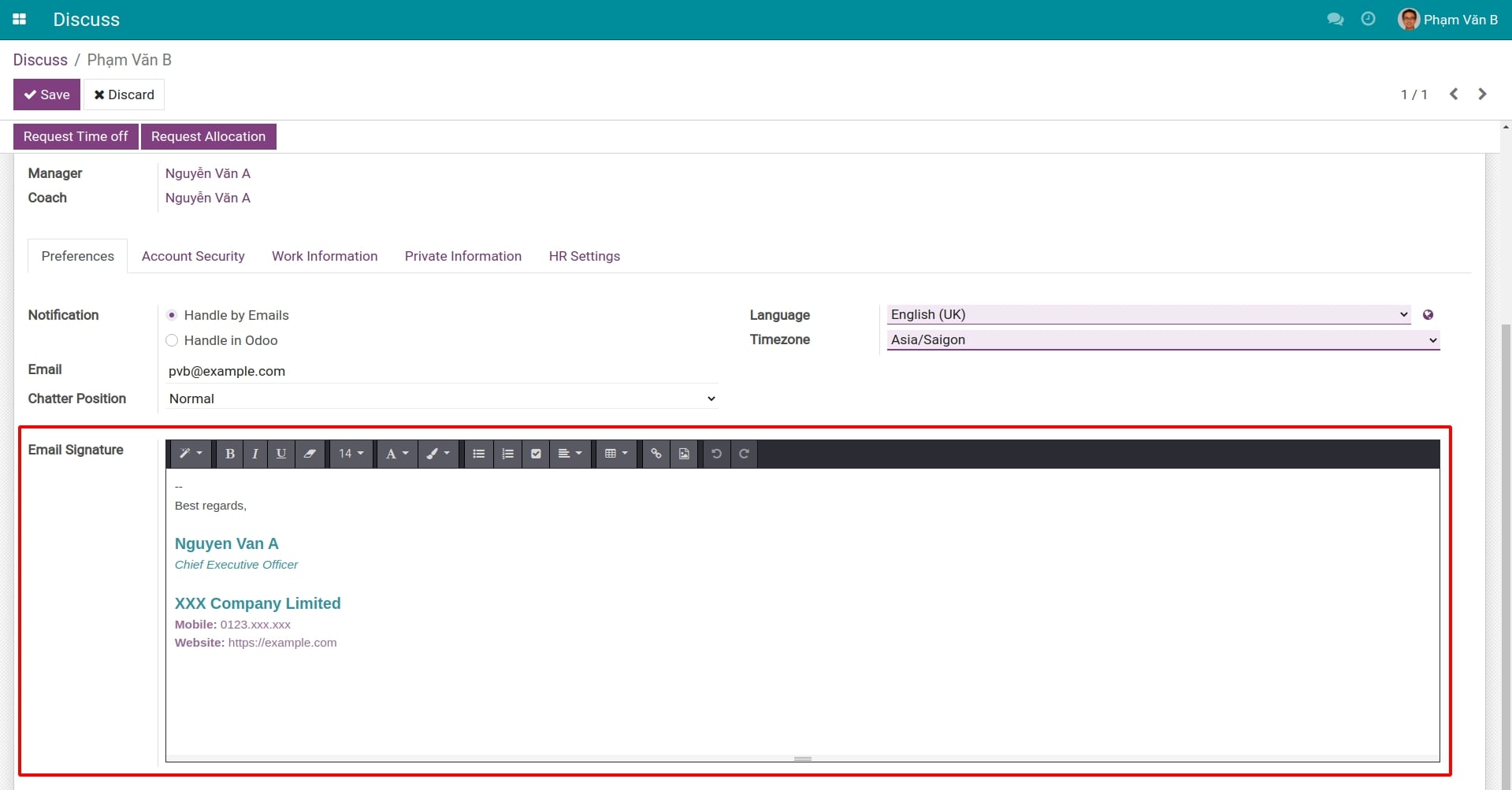Click 'Nguyen Van A' name in signature
The height and width of the screenshot is (790, 1512).
point(226,543)
